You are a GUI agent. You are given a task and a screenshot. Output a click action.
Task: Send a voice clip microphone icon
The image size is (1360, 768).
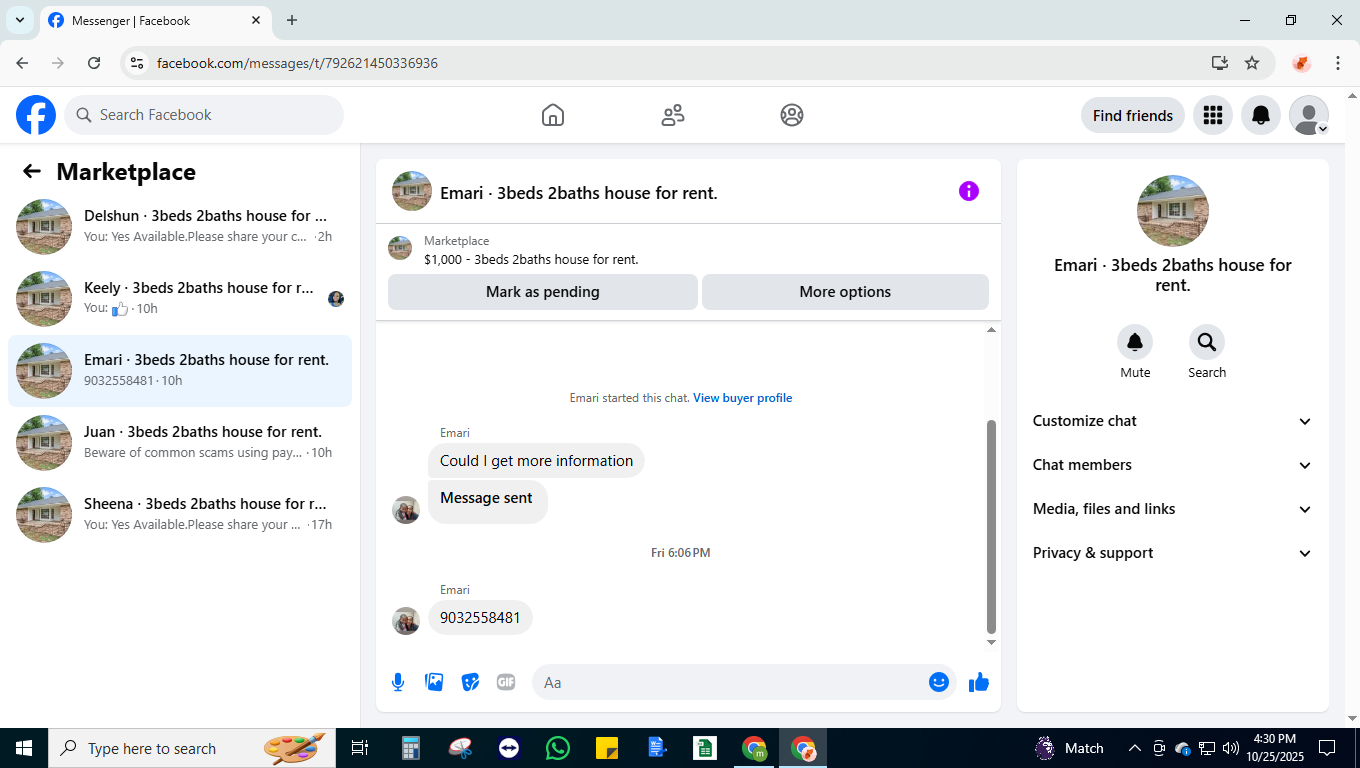point(398,682)
